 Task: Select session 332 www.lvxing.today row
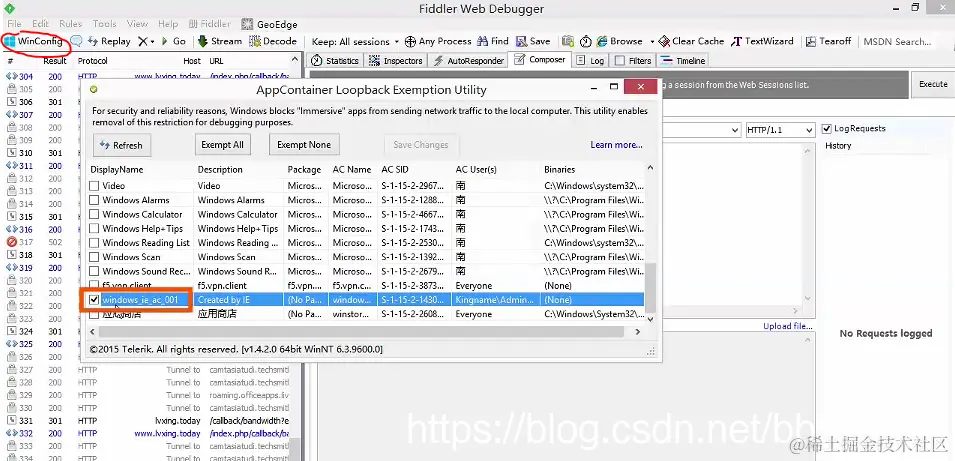(149, 434)
